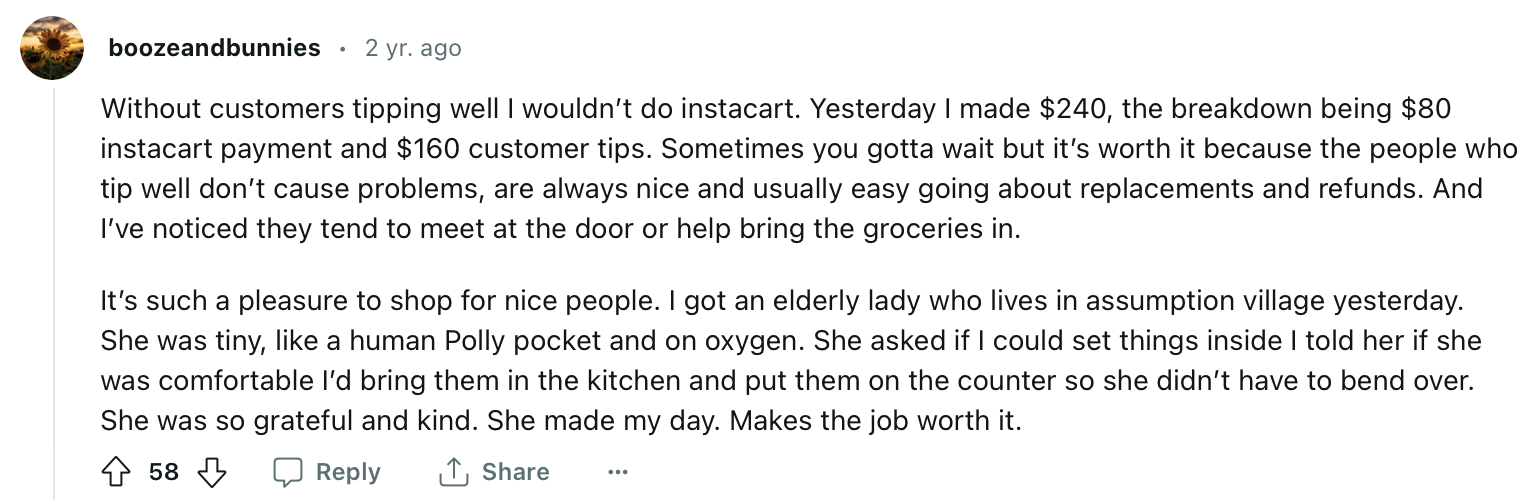Image resolution: width=1526 pixels, height=500 pixels.
Task: Visit the boozeandbunnies user profile
Action: click(x=214, y=47)
